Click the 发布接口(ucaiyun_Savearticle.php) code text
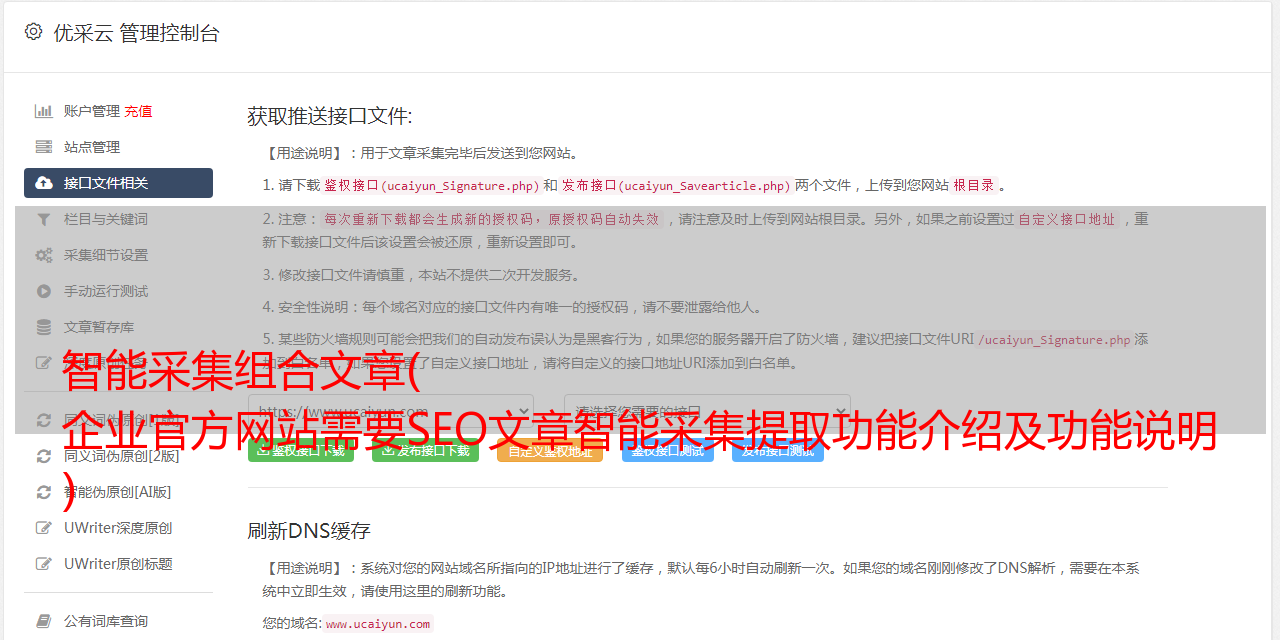Image resolution: width=1280 pixels, height=640 pixels. [x=676, y=185]
